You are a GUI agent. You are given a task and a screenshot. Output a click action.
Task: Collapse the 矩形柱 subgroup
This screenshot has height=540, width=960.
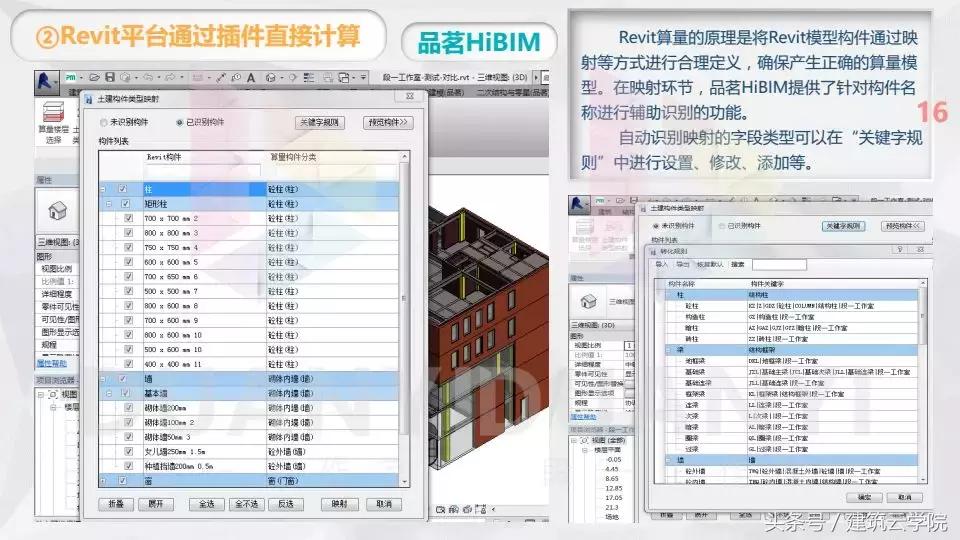[109, 204]
